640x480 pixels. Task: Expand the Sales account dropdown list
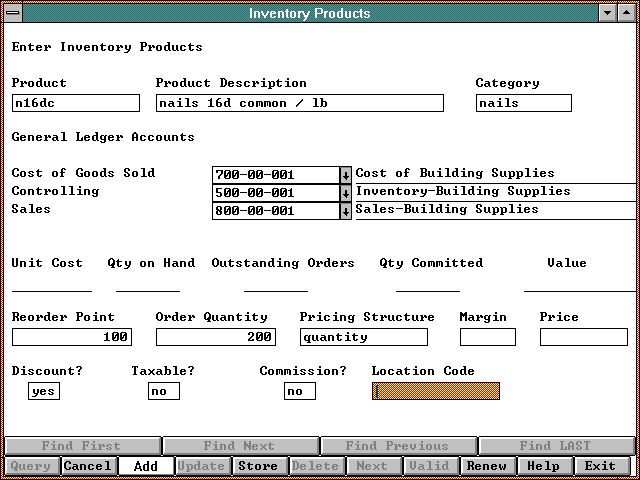[x=346, y=211]
